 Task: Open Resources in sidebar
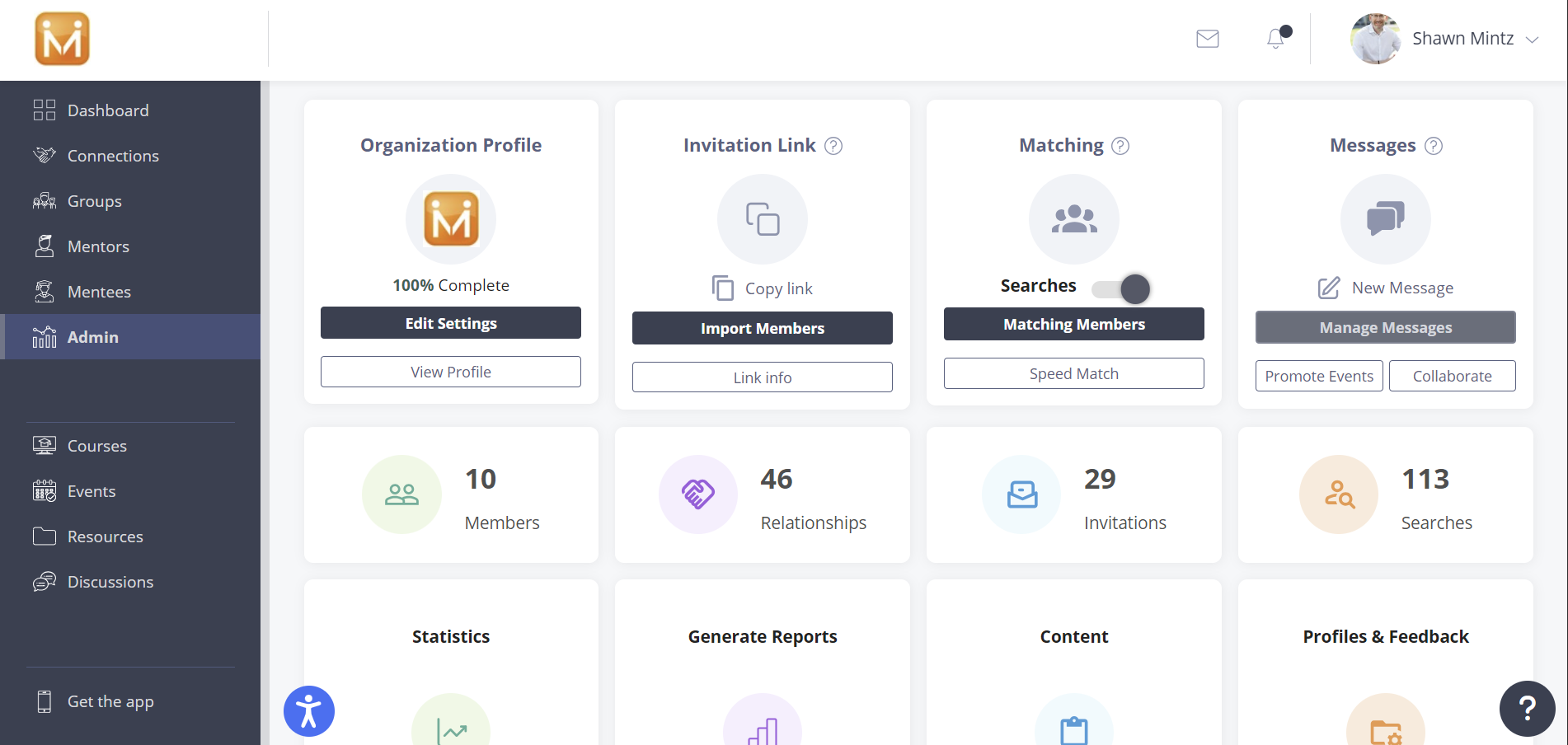coord(130,536)
